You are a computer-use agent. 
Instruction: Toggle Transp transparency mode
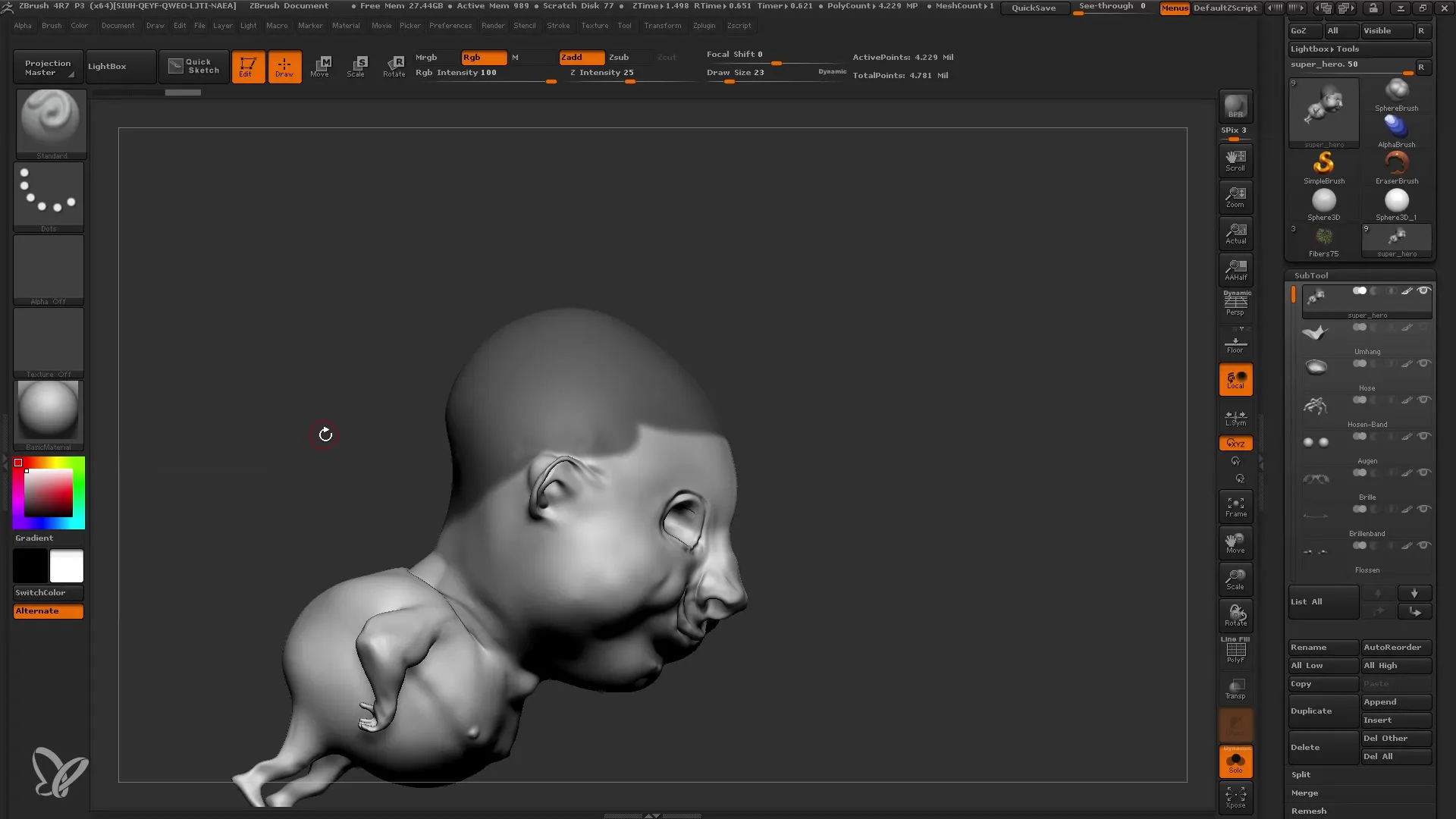1235,689
